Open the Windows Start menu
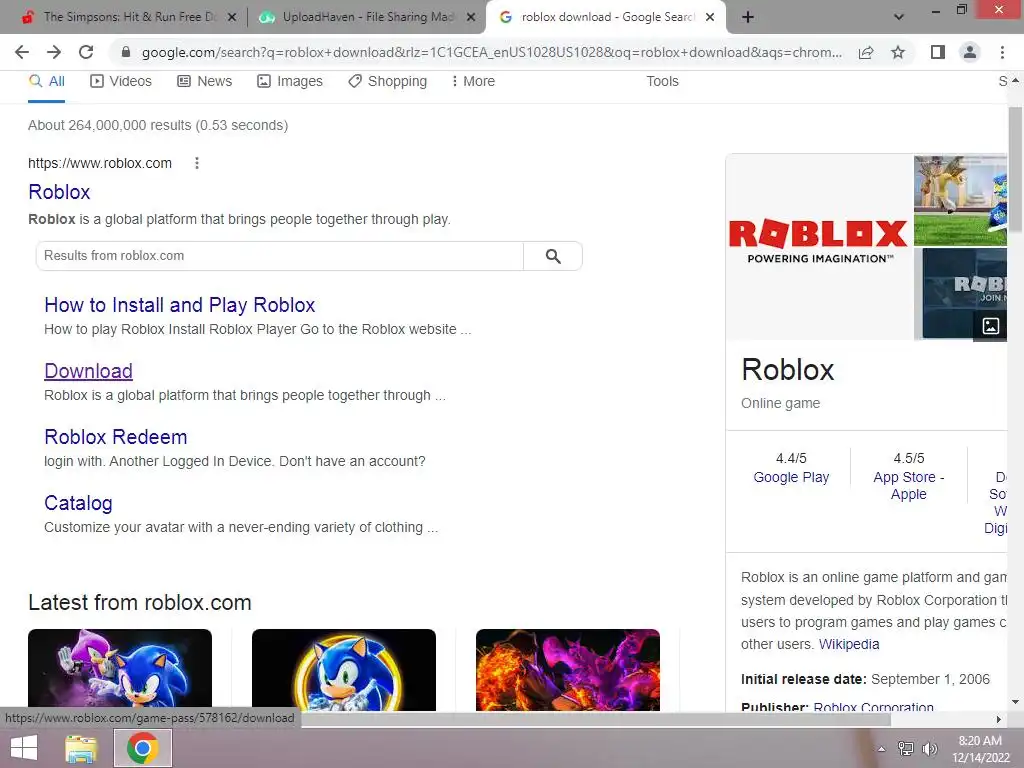Viewport: 1024px width, 768px height. tap(24, 748)
